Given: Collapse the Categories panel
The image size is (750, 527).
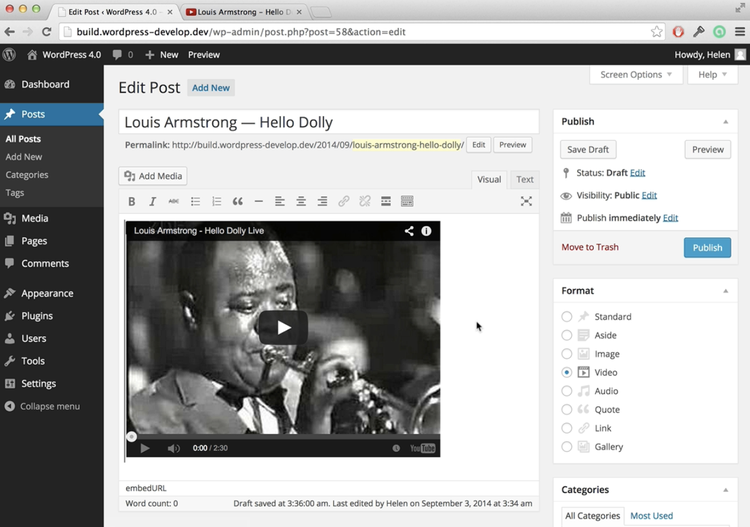Looking at the screenshot, I should (726, 490).
